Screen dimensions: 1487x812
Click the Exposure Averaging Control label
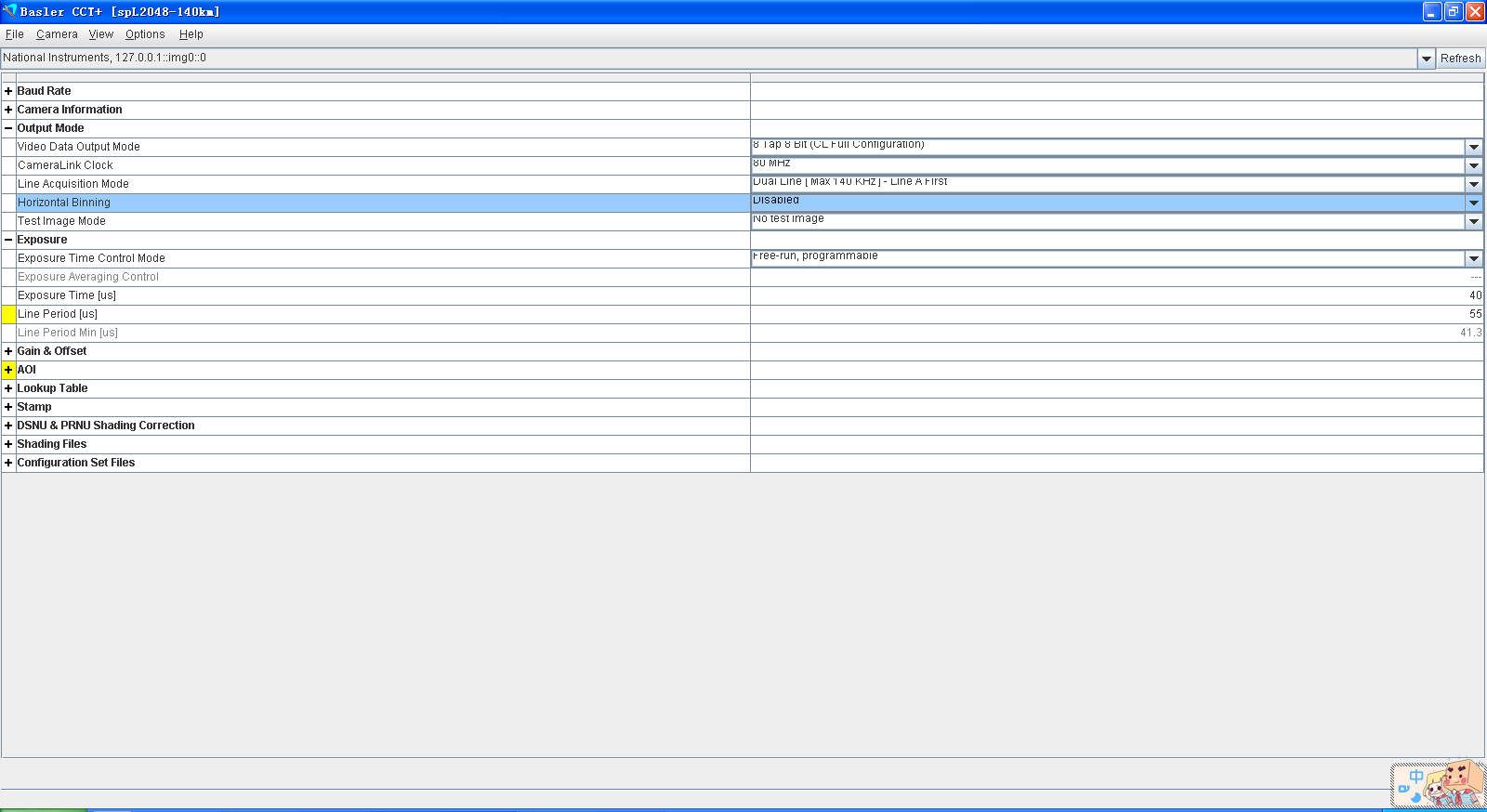click(x=88, y=277)
